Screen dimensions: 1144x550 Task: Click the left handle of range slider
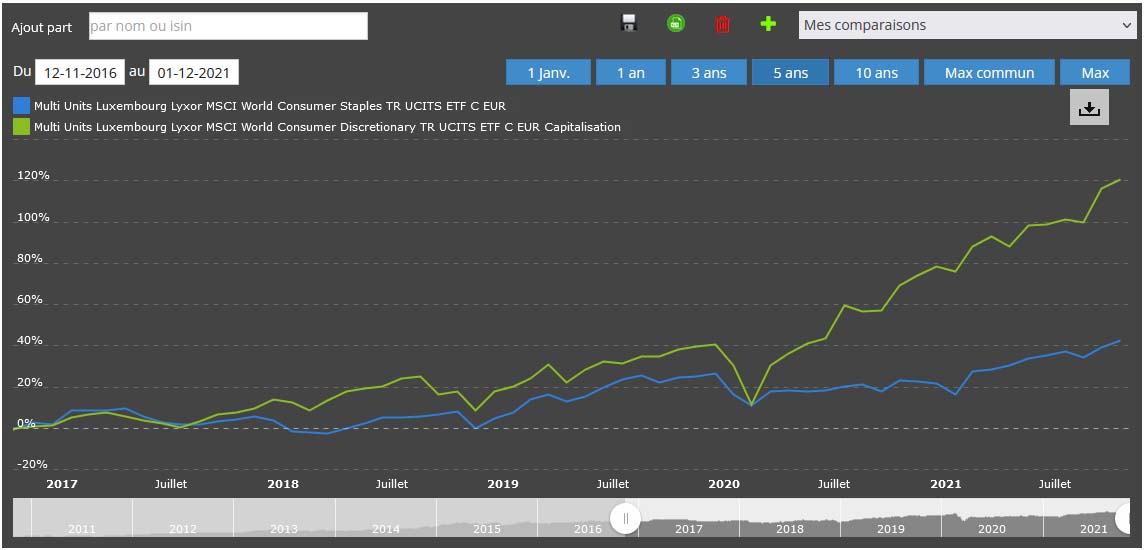click(x=625, y=518)
